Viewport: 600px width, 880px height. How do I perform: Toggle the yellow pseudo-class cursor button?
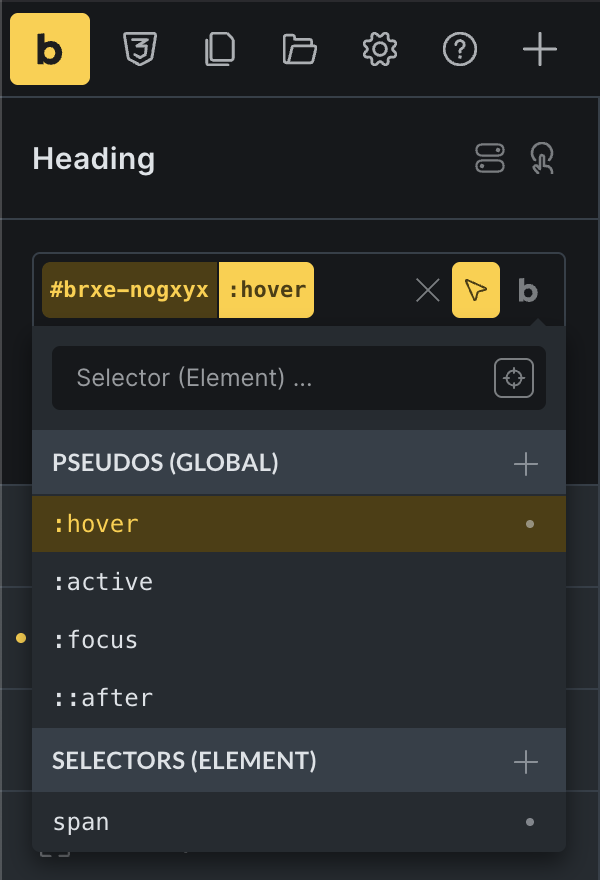tap(476, 291)
